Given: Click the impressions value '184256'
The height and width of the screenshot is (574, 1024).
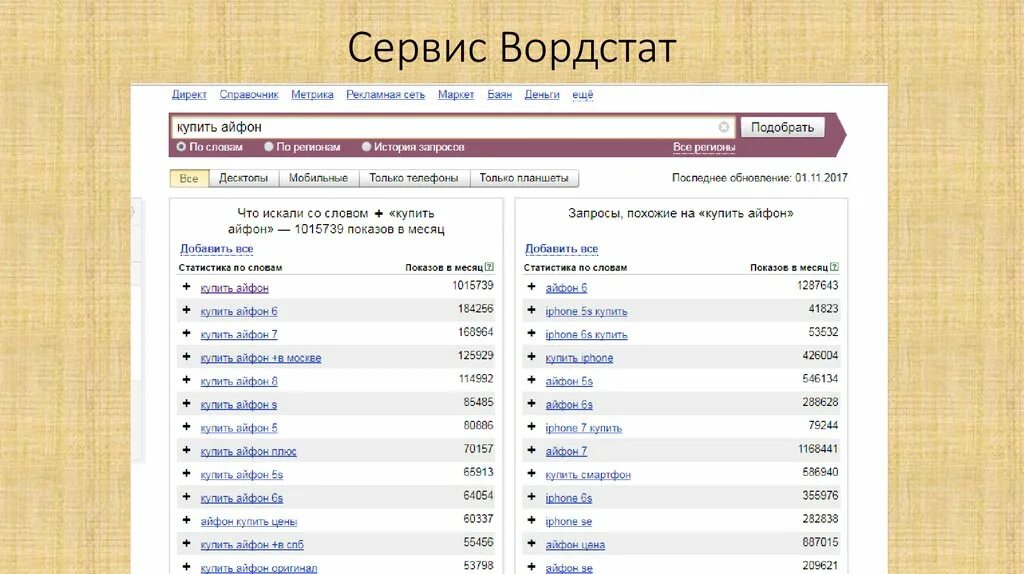Looking at the screenshot, I should [475, 308].
